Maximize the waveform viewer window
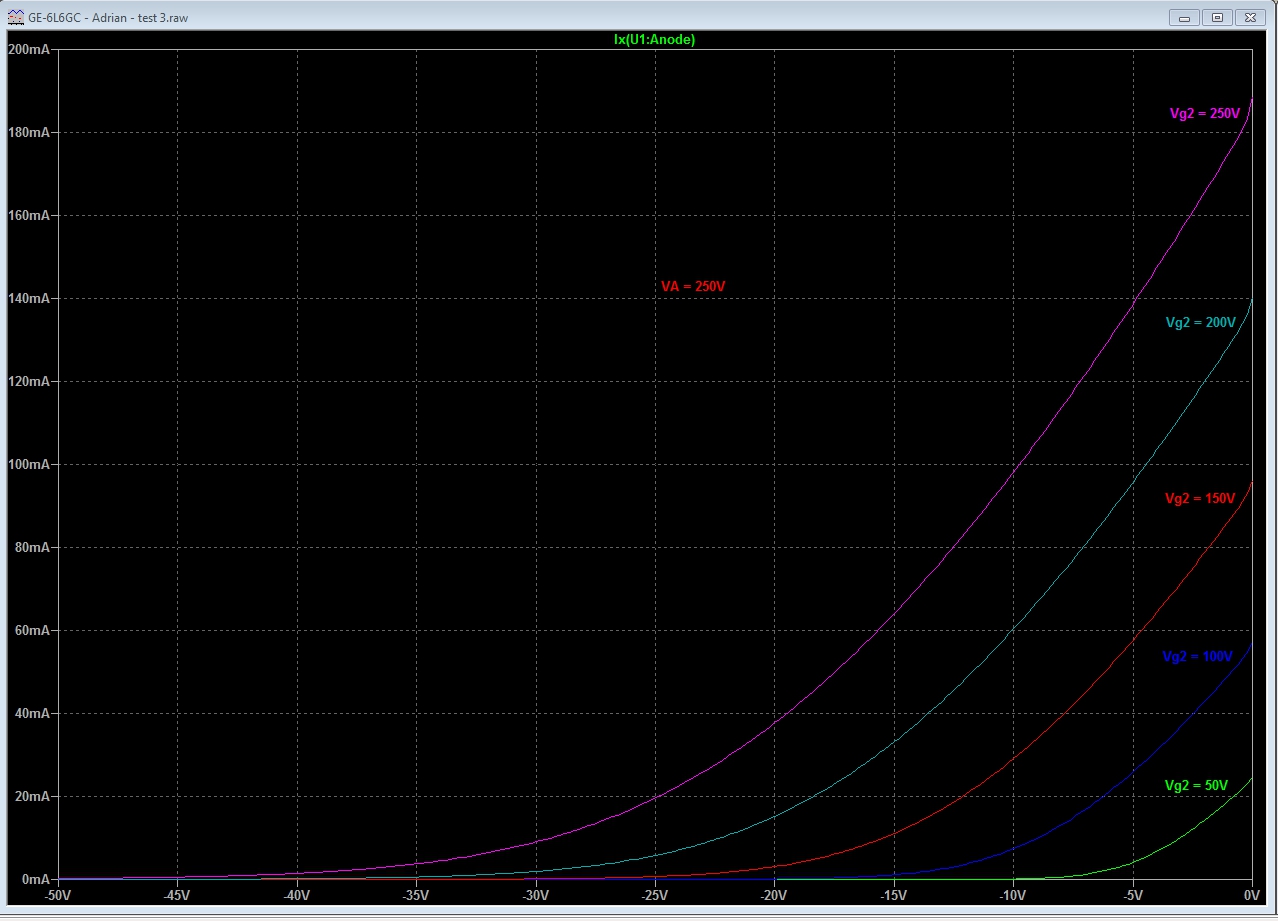Screen dimensions: 1278x921 pos(1216,17)
